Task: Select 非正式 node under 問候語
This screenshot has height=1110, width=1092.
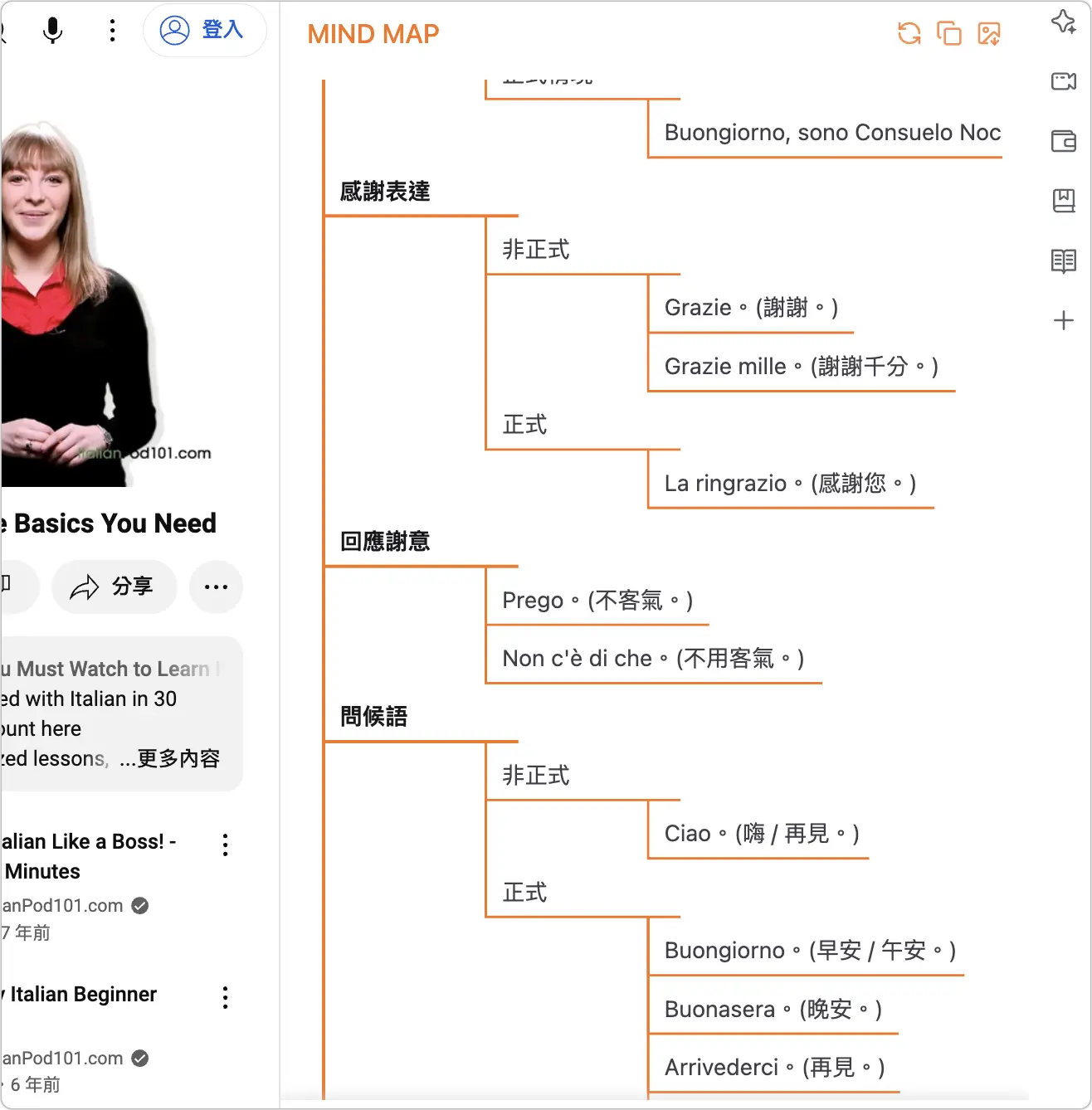Action: pos(536,776)
